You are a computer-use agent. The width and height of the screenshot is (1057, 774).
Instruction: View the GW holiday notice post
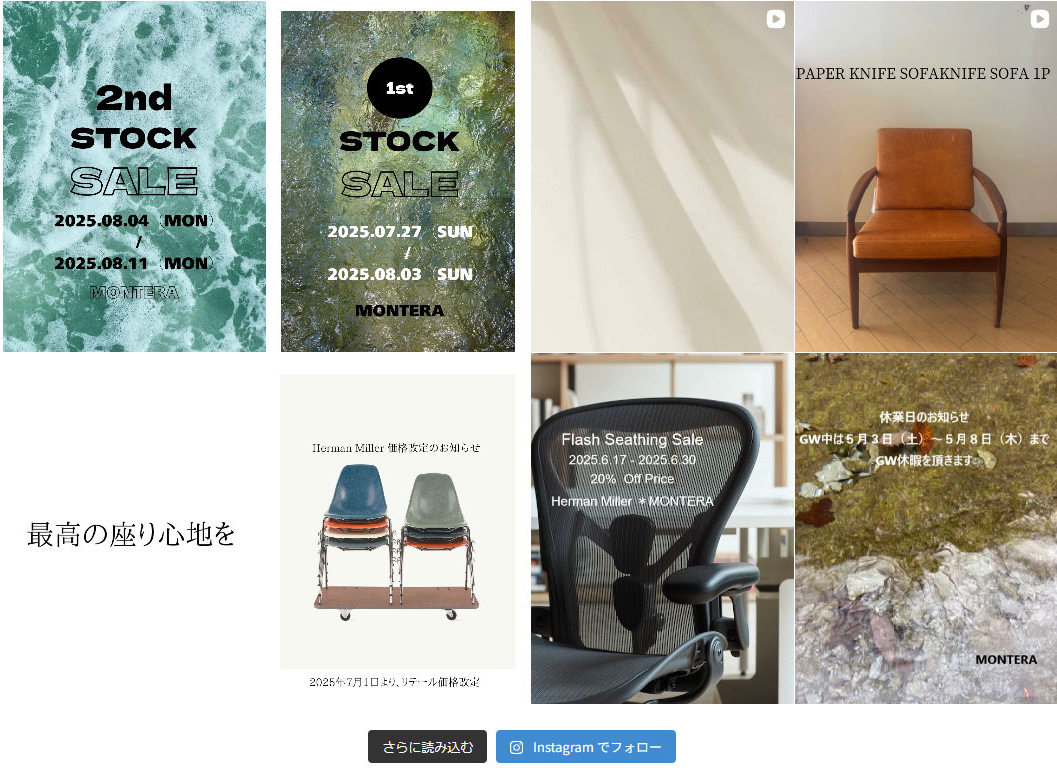tap(926, 529)
